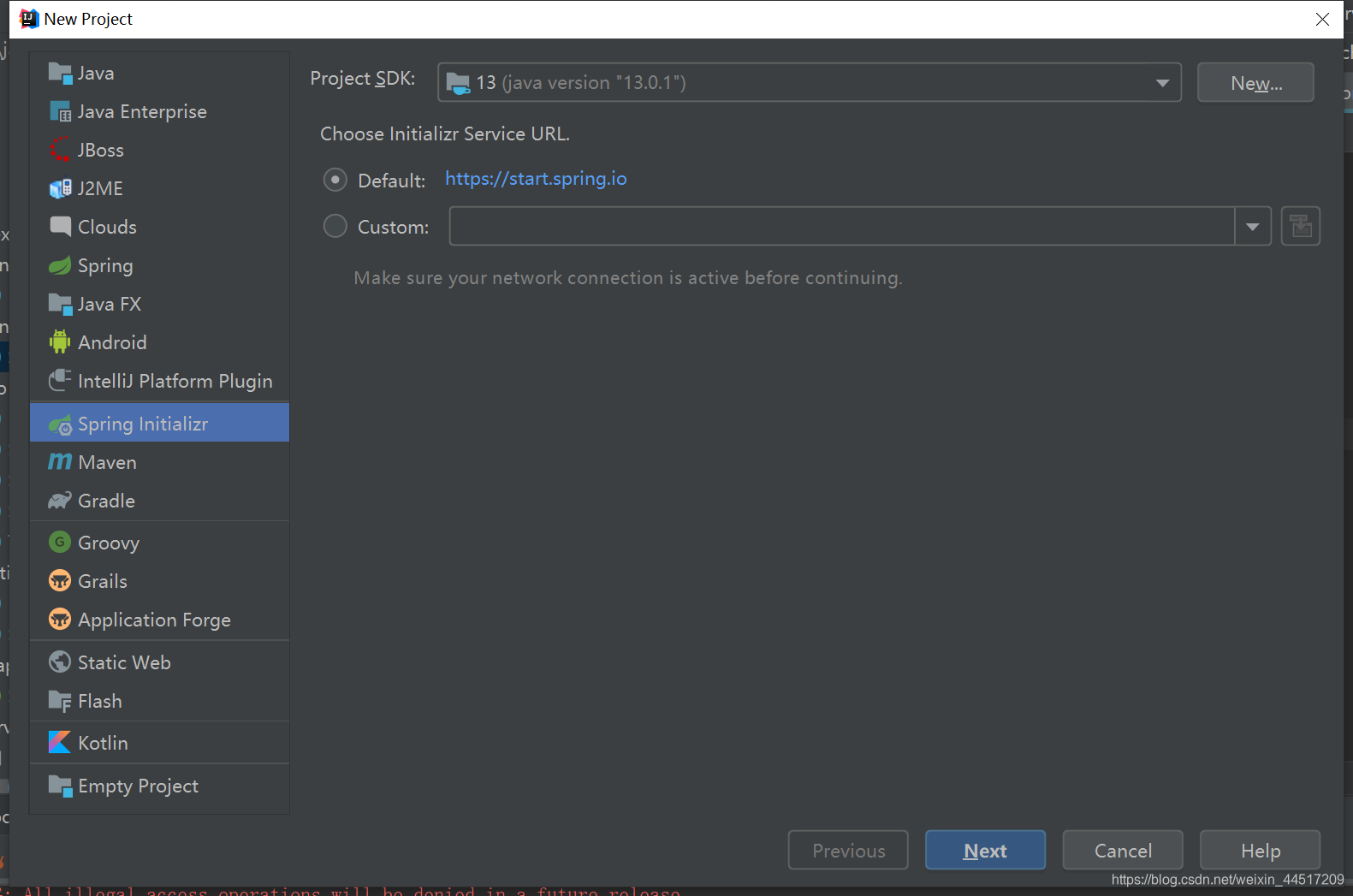Screen dimensions: 1353x896
Task: Click the IntelliJ logo in title bar
Action: click(29, 19)
